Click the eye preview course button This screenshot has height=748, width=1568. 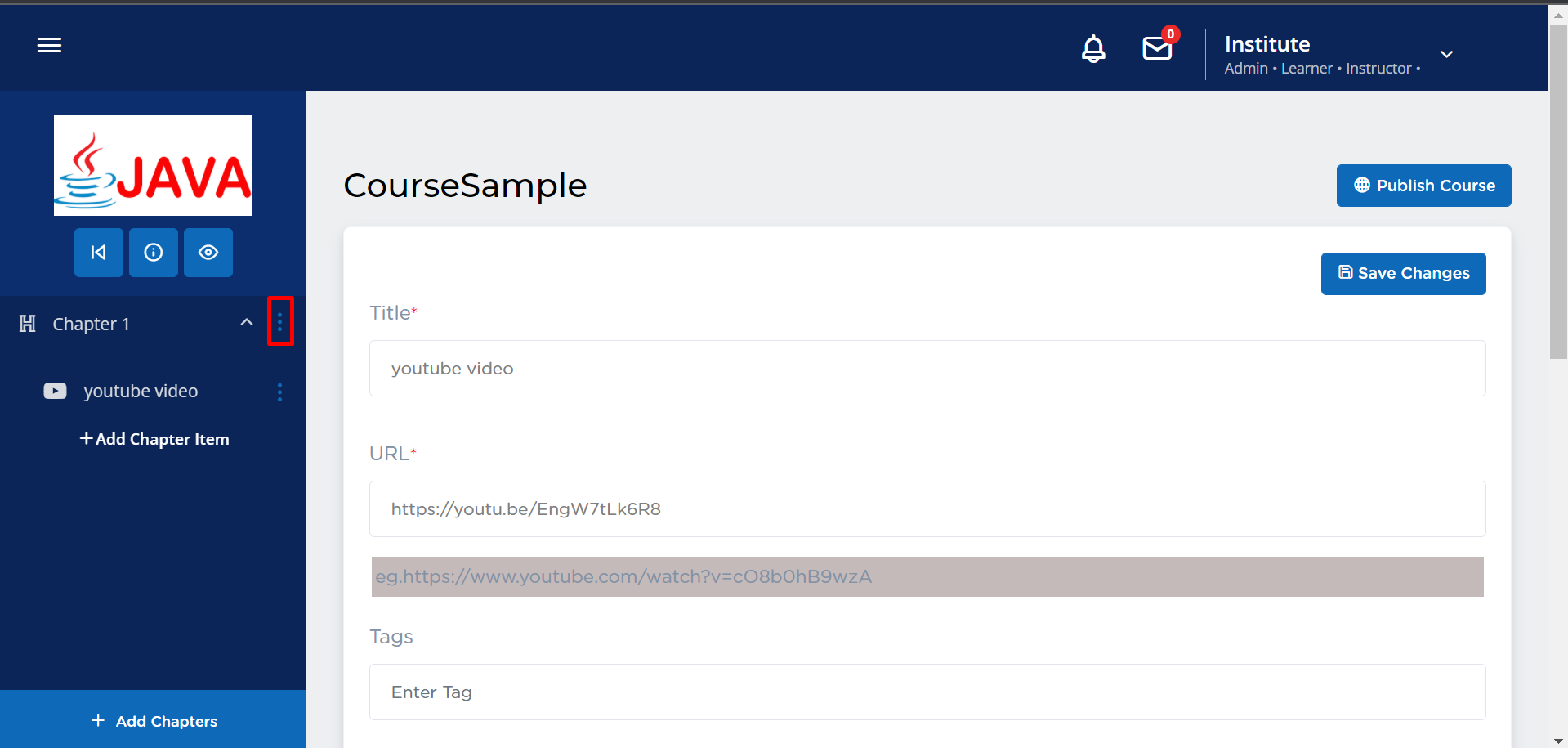click(208, 253)
